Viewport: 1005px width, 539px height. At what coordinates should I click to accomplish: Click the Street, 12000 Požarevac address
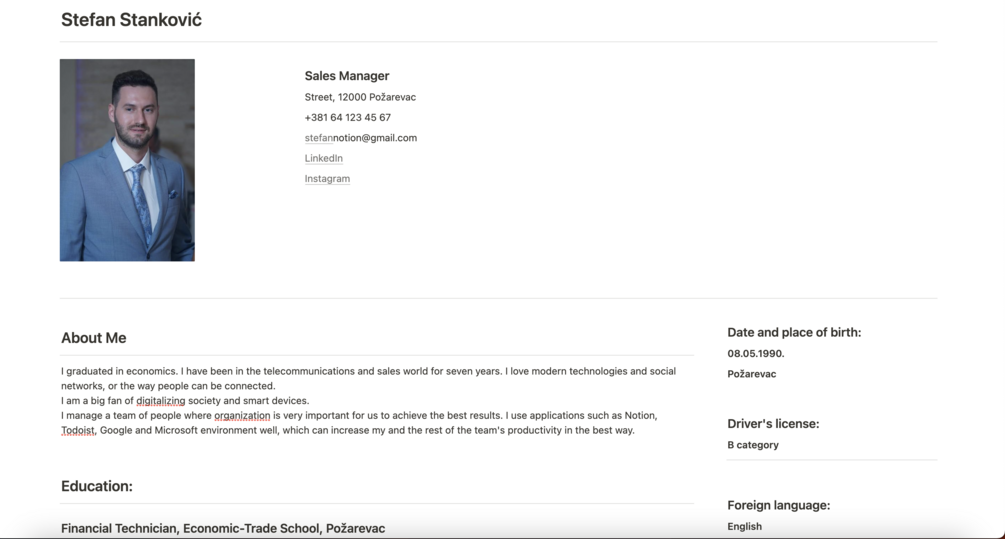(360, 97)
